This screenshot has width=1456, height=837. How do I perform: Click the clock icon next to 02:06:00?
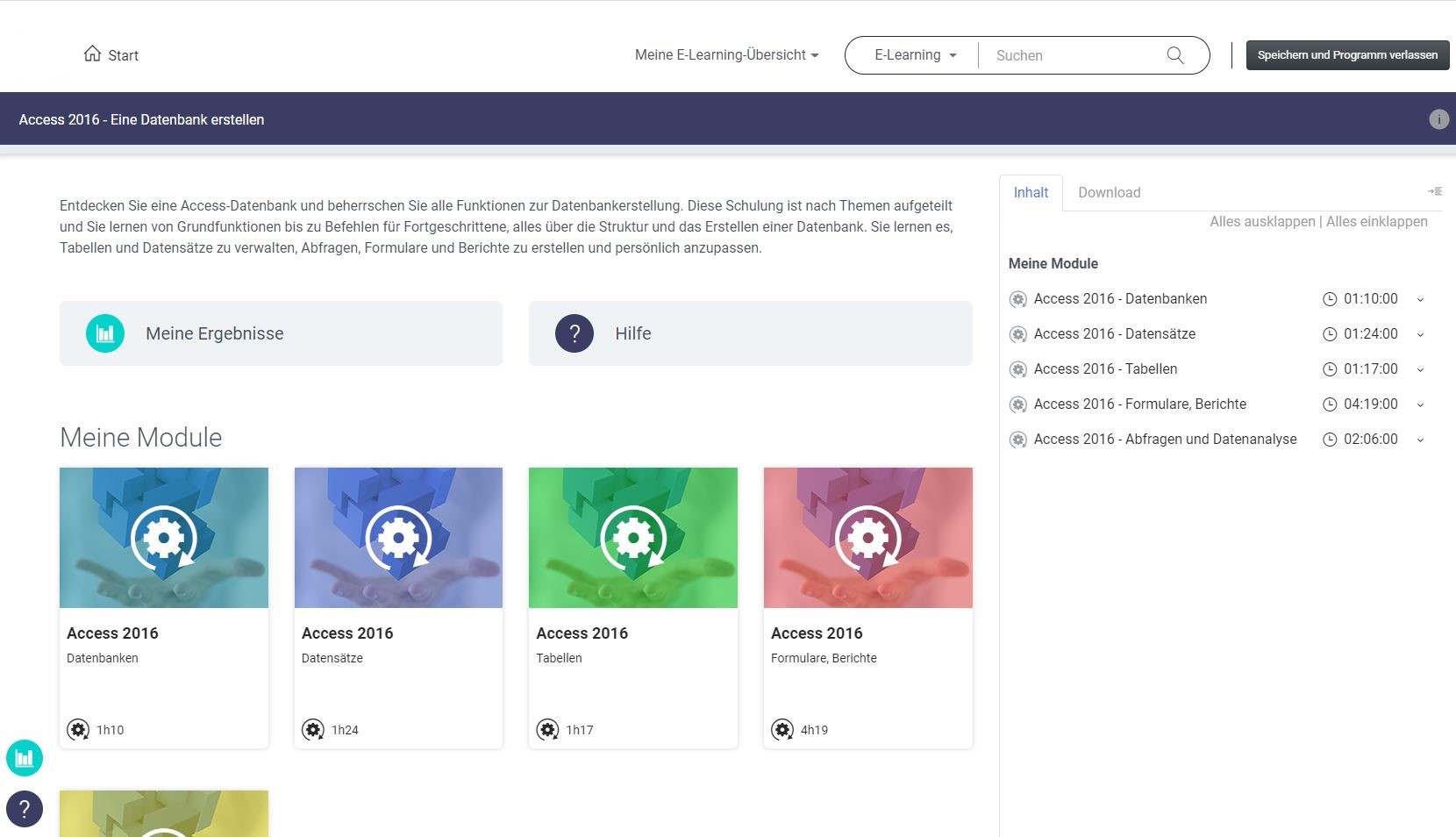point(1330,440)
